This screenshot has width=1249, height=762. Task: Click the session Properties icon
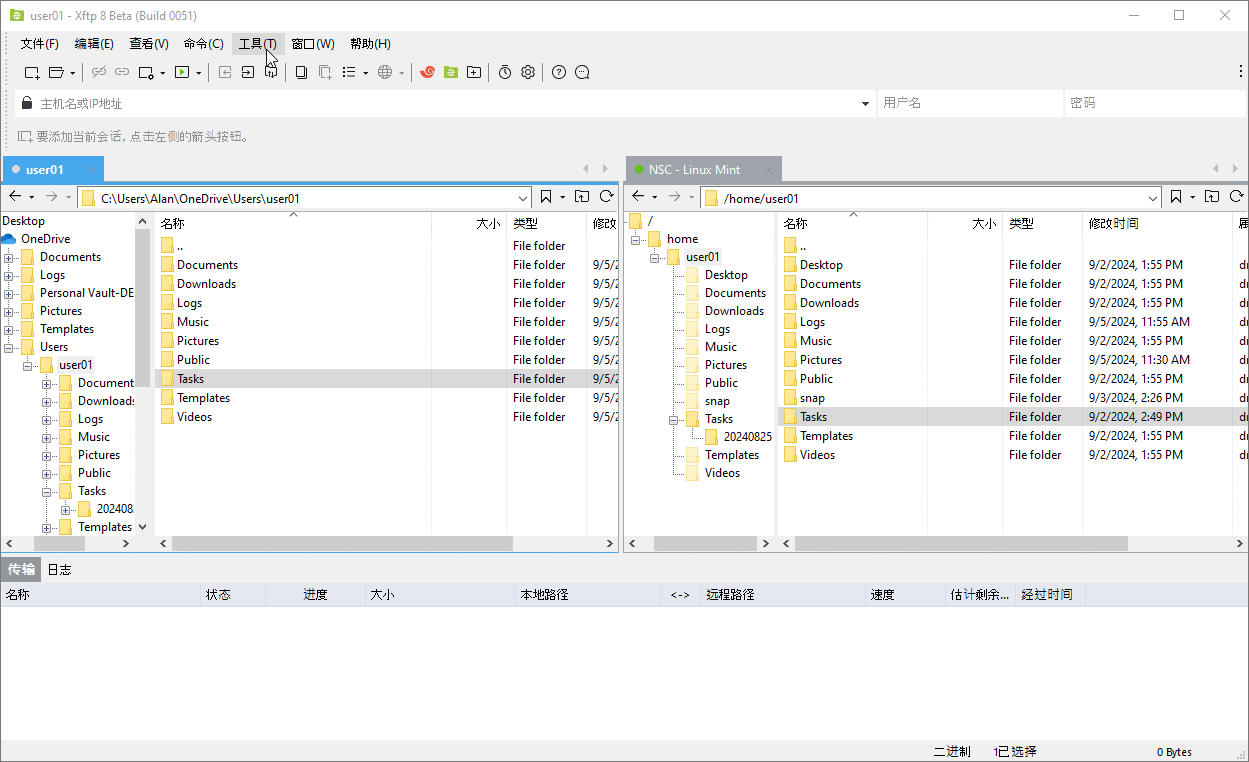(x=146, y=72)
